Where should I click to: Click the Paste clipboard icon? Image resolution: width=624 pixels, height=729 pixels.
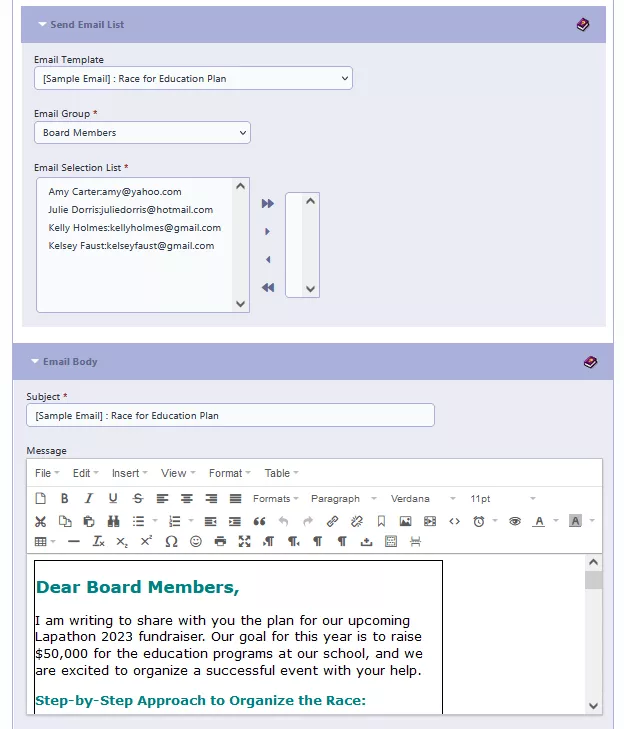[89, 521]
